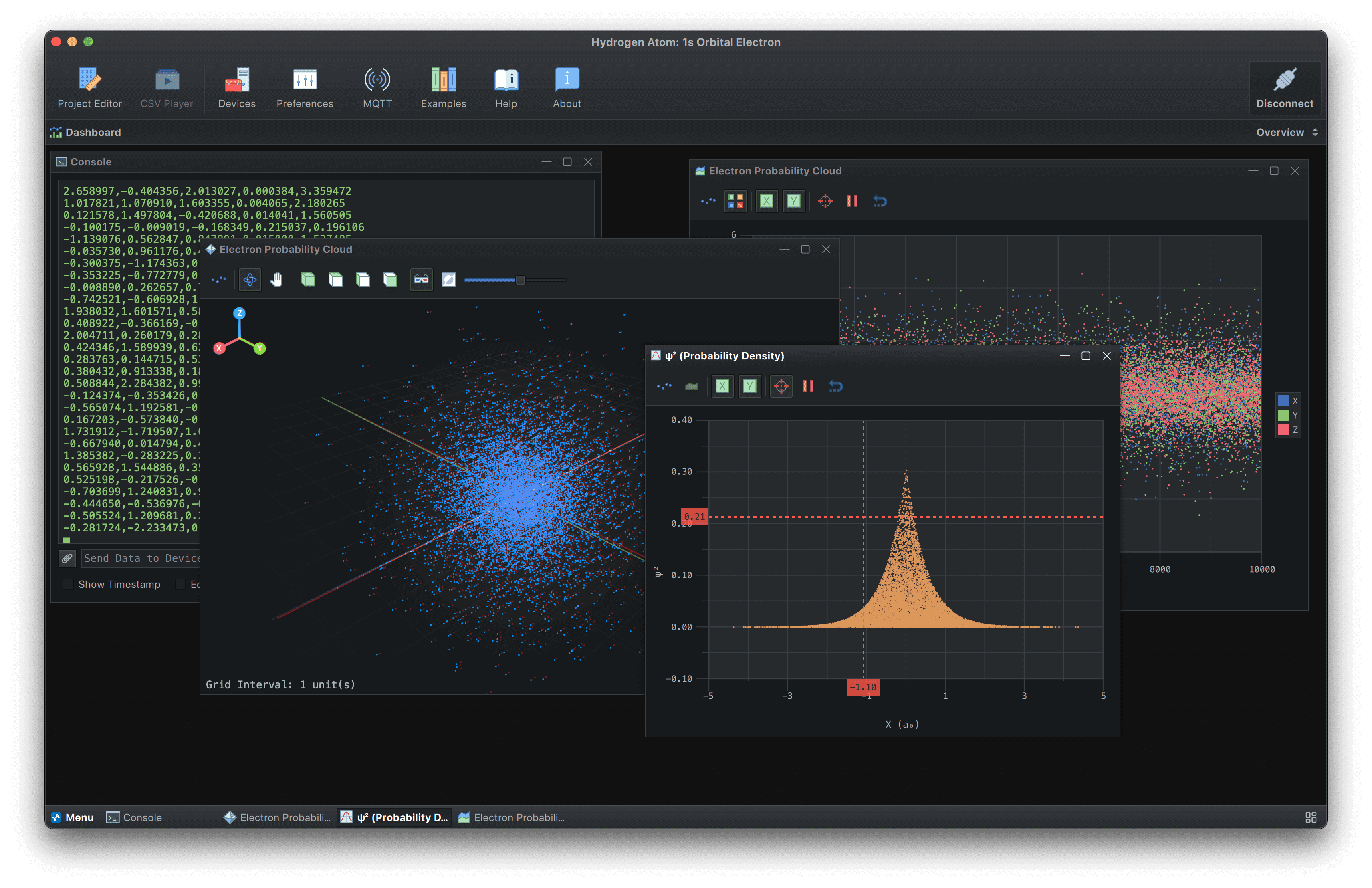
Task: Select ψ² (Probability D... taskbar tab
Action: coord(394,817)
